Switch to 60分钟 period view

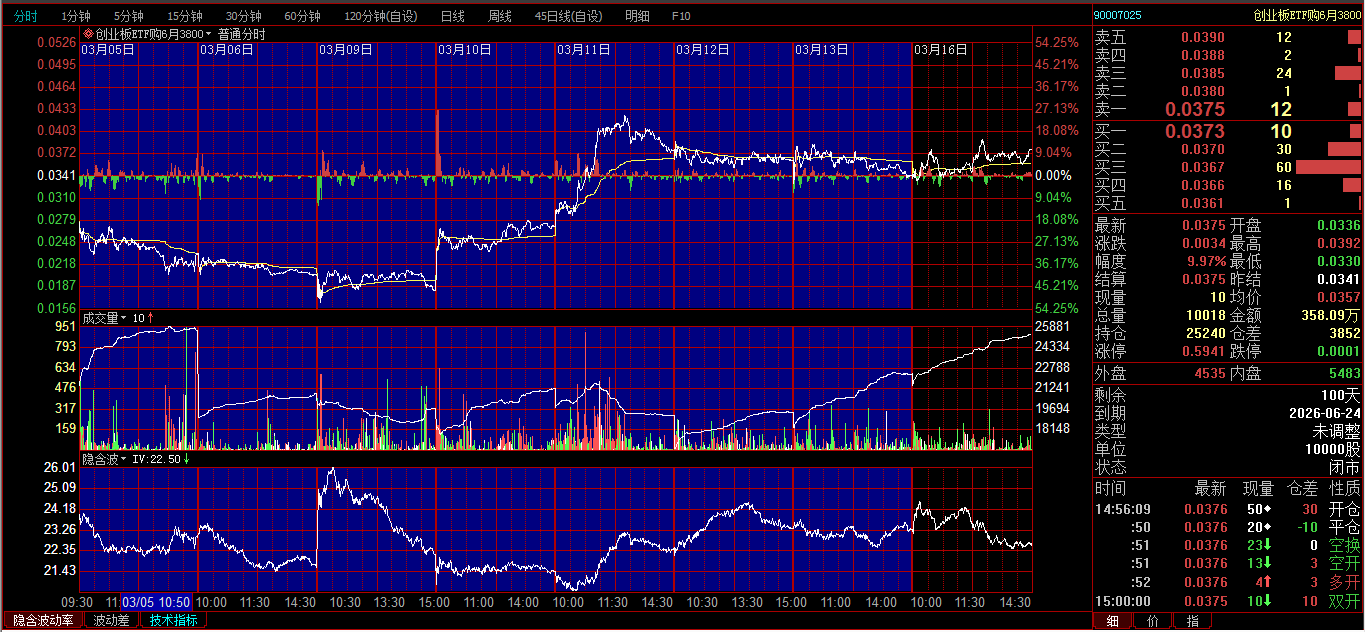302,16
